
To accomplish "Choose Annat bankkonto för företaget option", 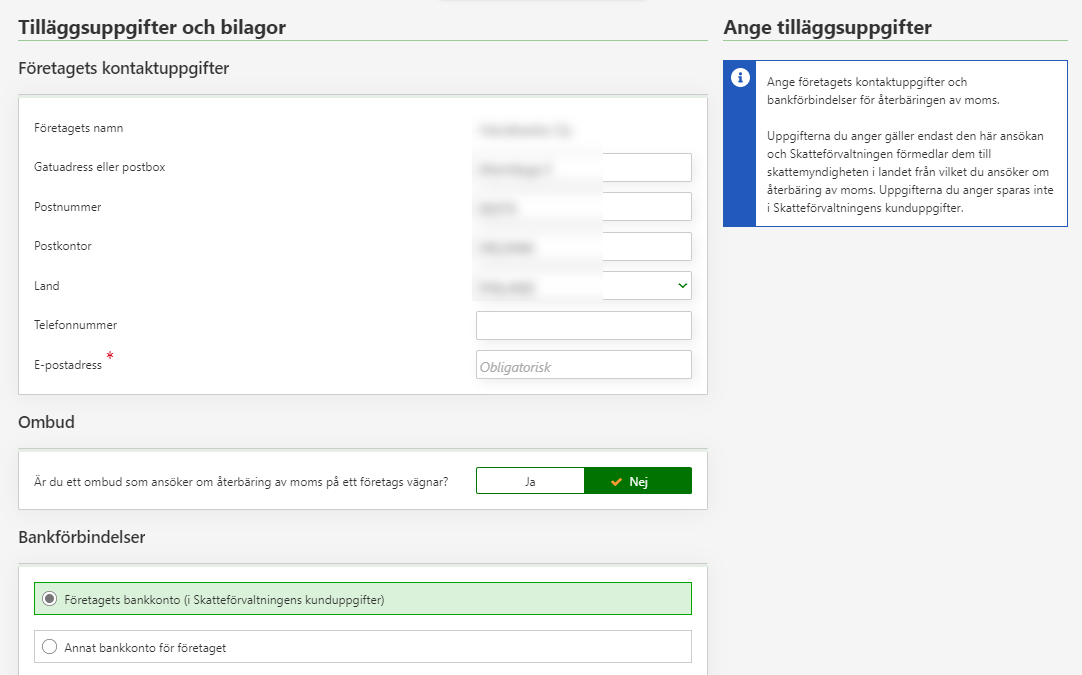I will [x=50, y=647].
